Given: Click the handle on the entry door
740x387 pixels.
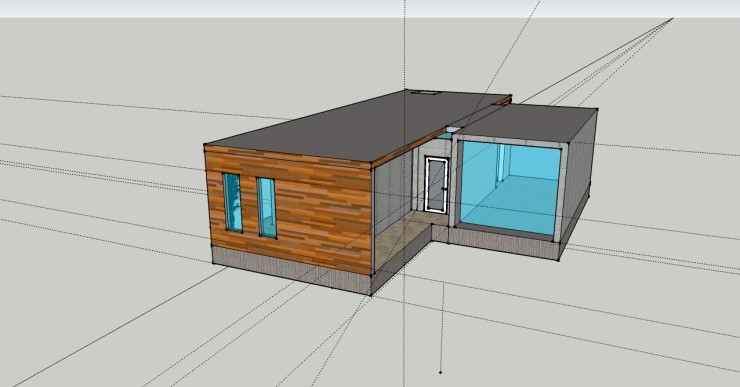Looking at the screenshot, I should click(x=444, y=189).
